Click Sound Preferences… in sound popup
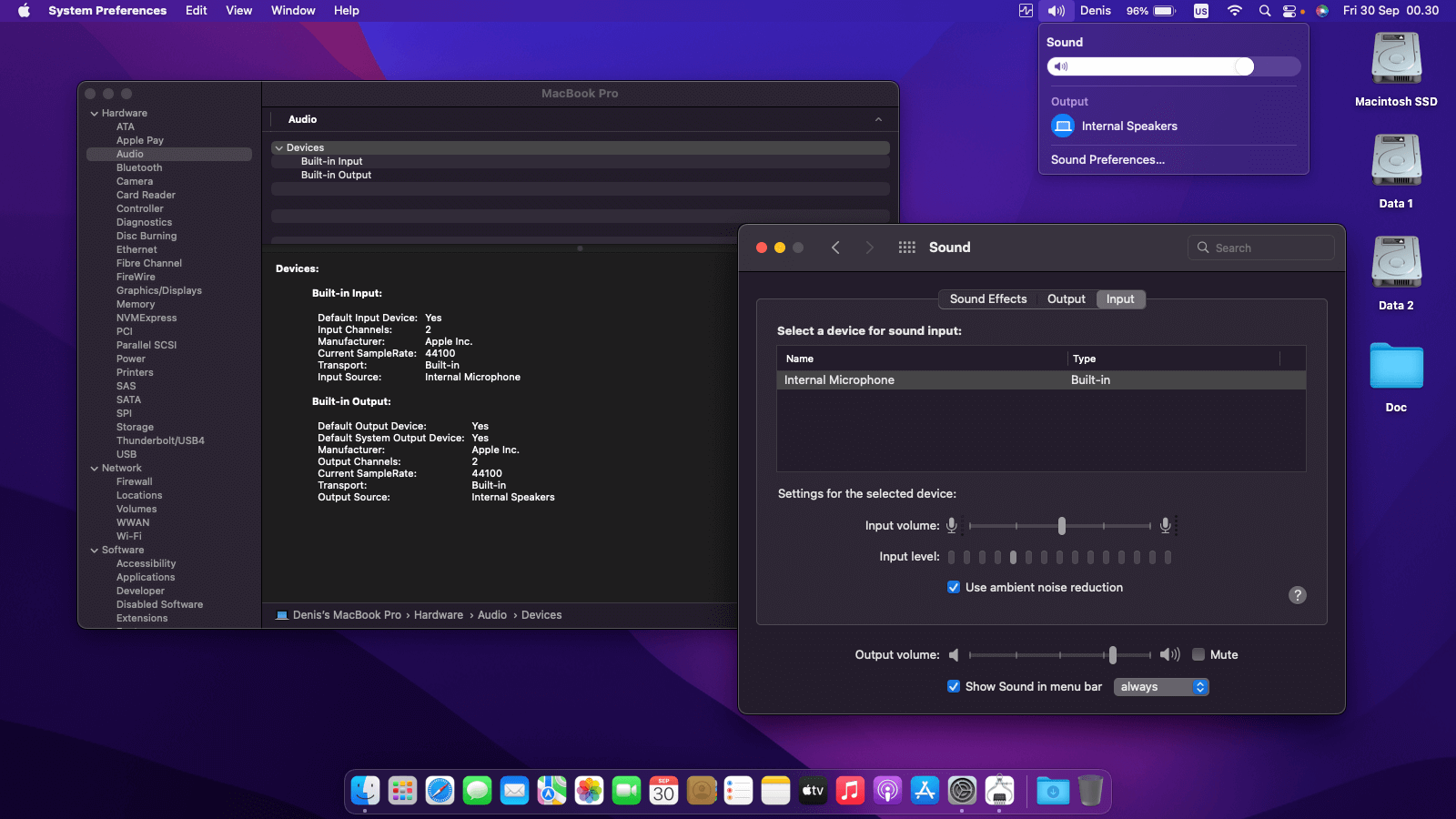The image size is (1456, 819). [x=1107, y=160]
